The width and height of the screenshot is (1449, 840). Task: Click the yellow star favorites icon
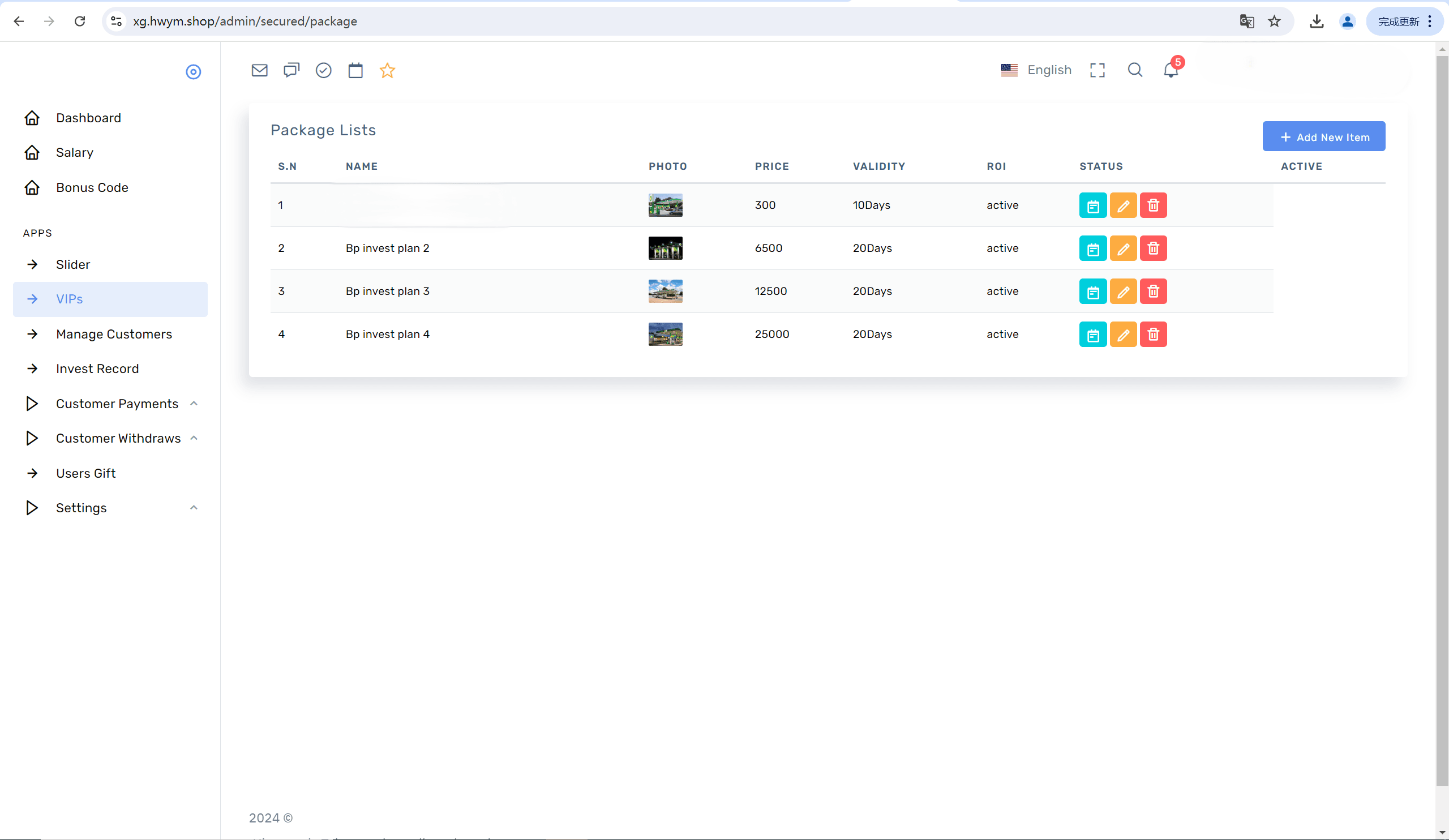pyautogui.click(x=387, y=70)
